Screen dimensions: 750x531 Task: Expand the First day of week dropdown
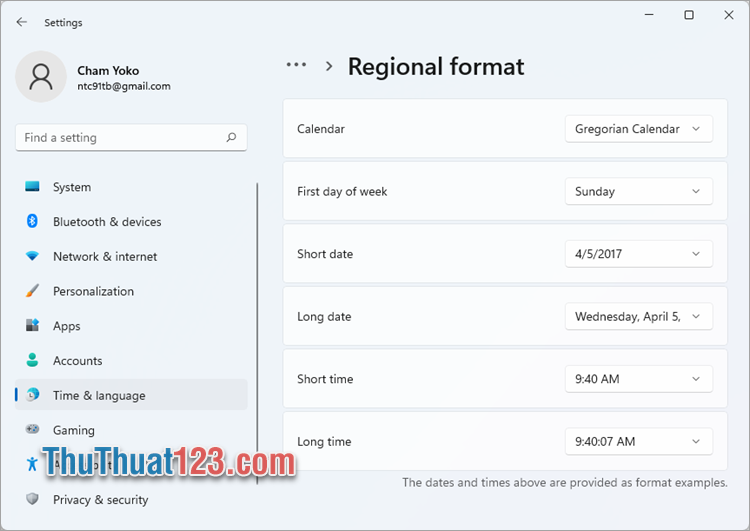pos(639,191)
